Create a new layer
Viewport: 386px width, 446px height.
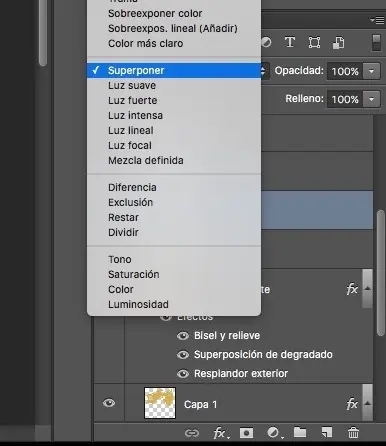tap(327, 432)
